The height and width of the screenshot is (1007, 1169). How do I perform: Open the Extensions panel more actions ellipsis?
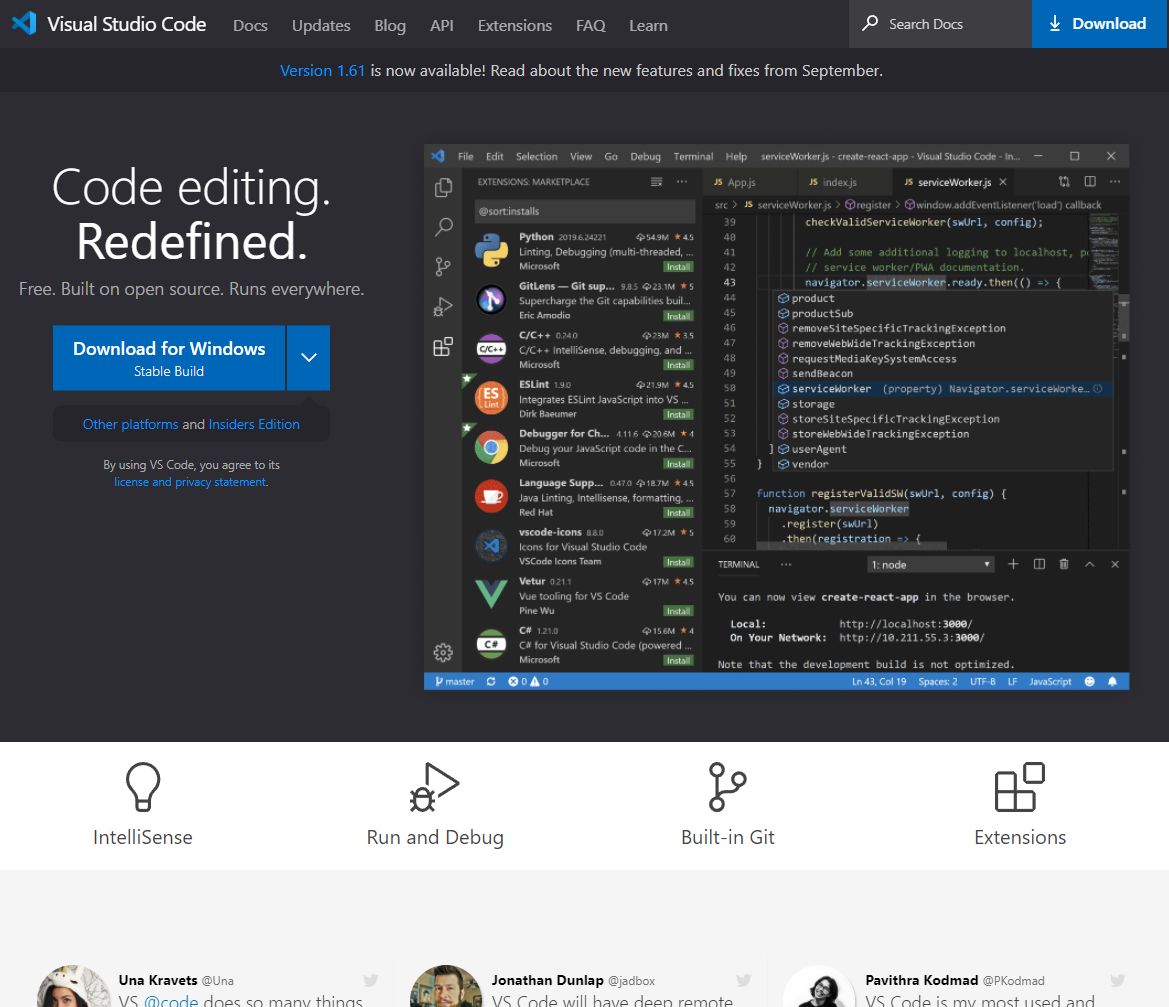[681, 181]
